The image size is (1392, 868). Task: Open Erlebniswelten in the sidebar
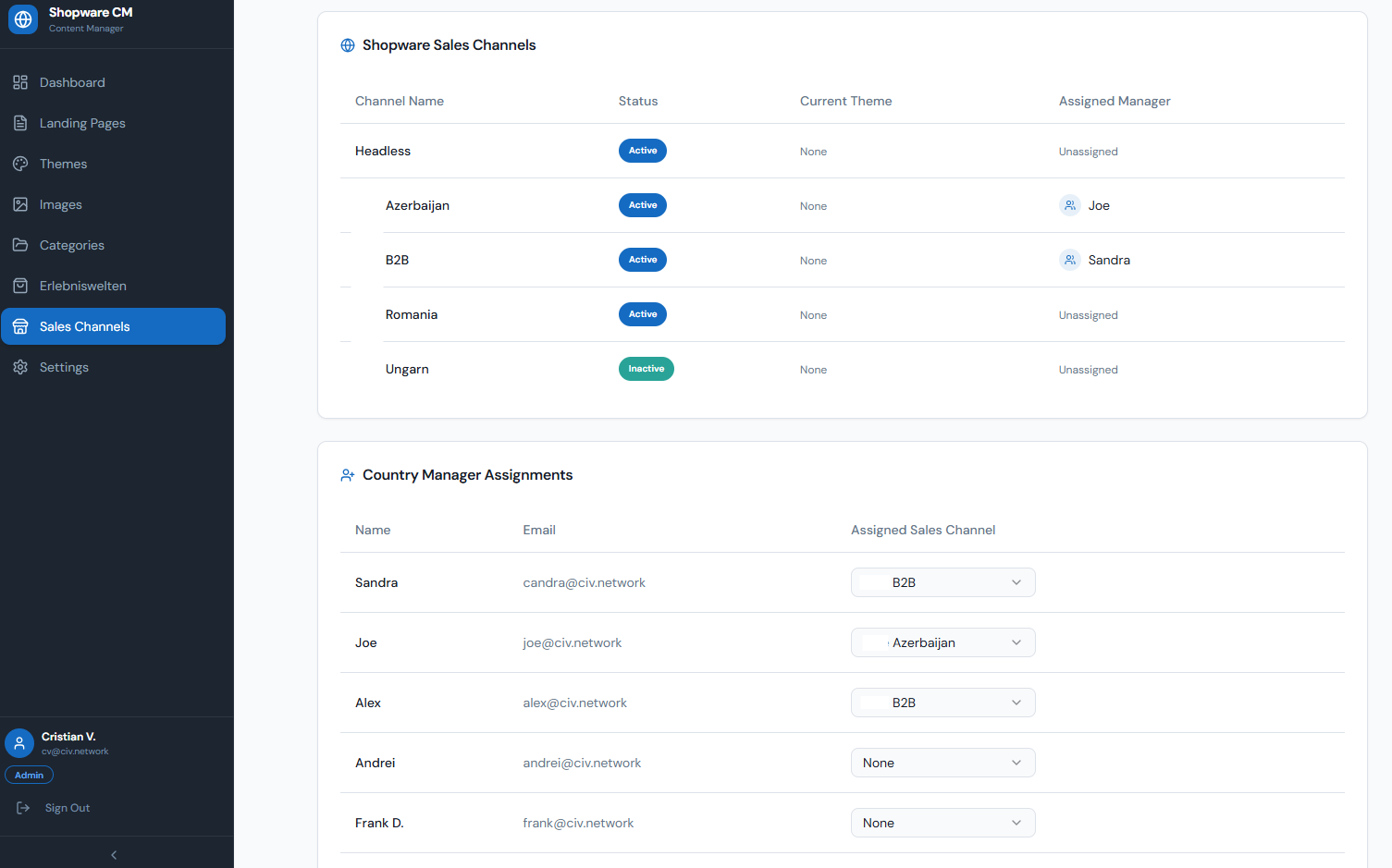tap(113, 286)
